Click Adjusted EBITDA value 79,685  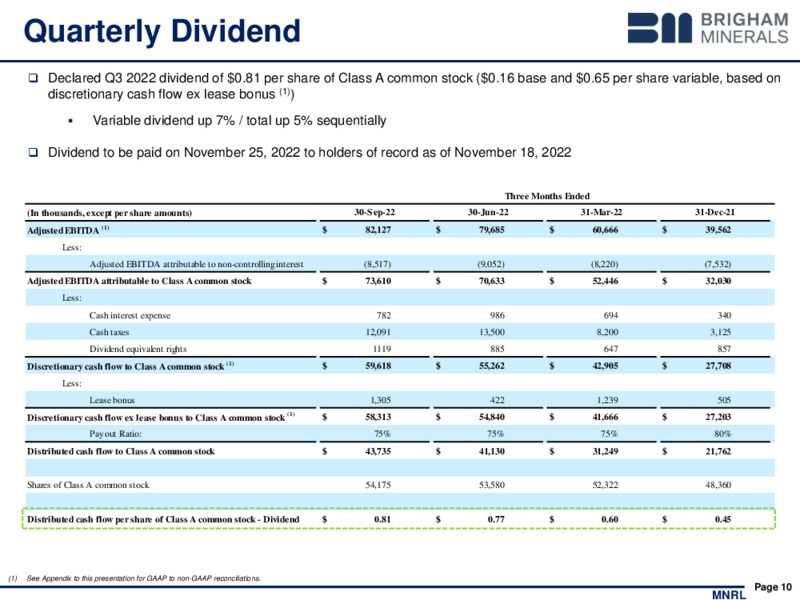pyautogui.click(x=491, y=230)
